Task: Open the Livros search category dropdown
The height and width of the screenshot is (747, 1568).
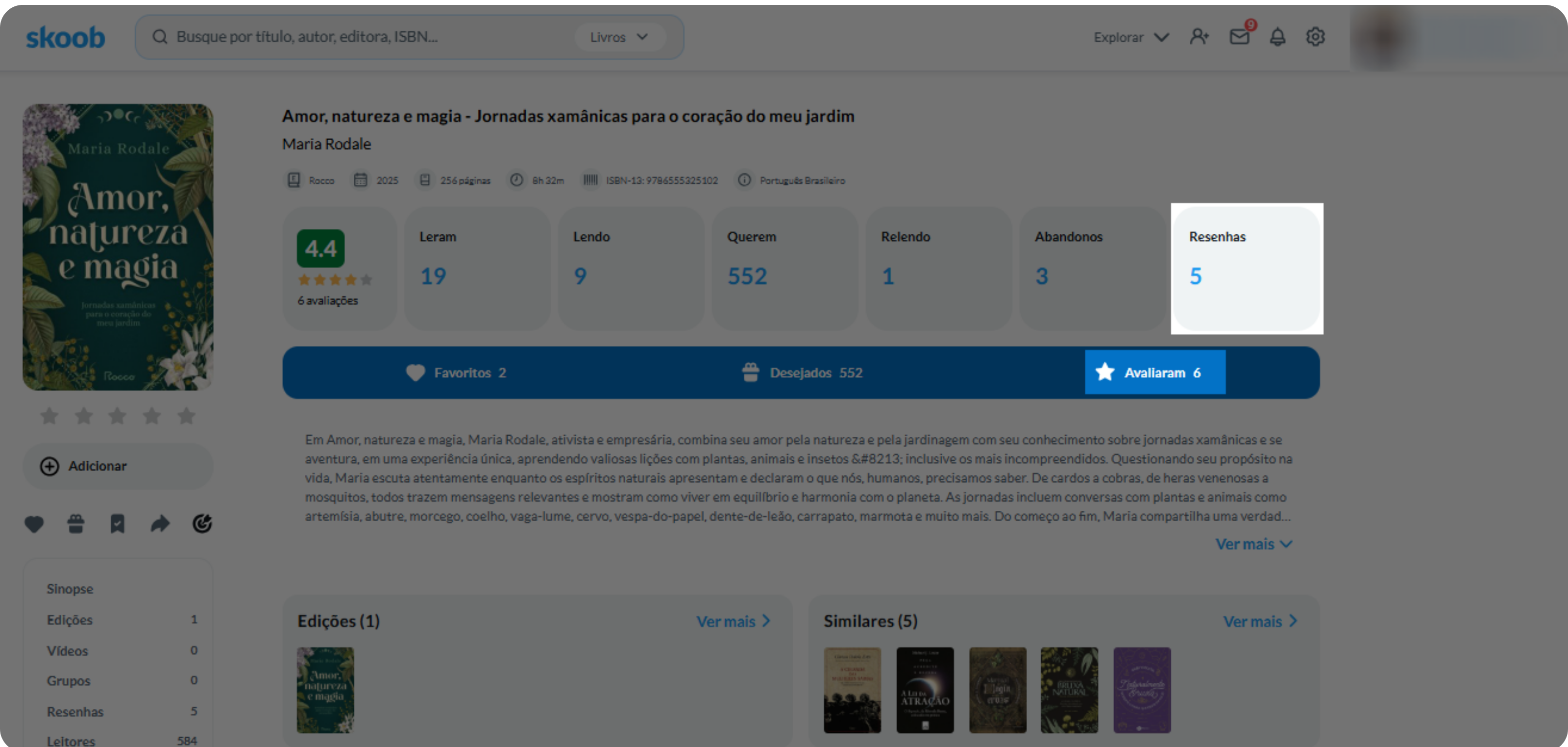Action: pos(620,37)
